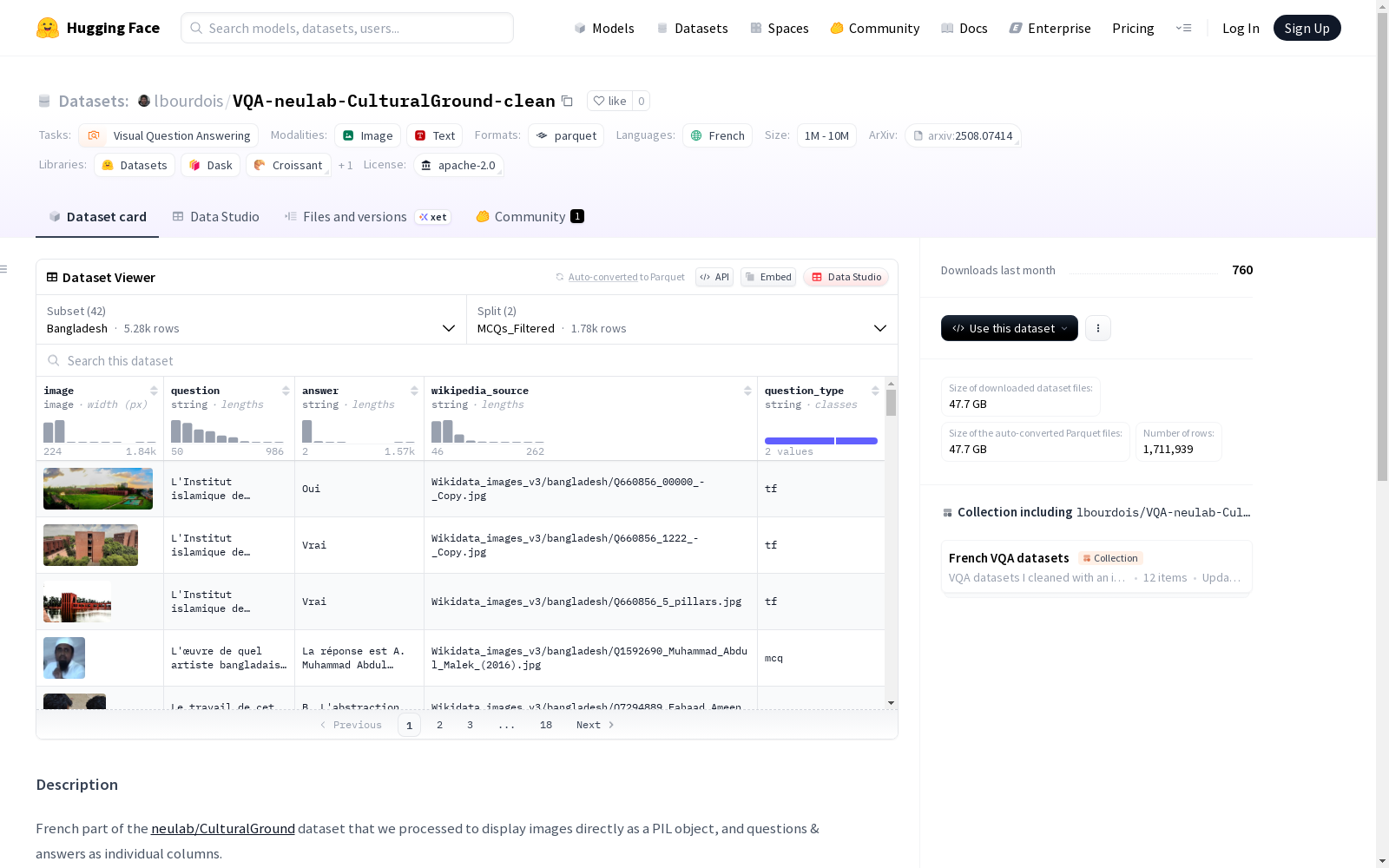Image resolution: width=1389 pixels, height=868 pixels.
Task: Open the lbourdois author link
Action: (188, 101)
